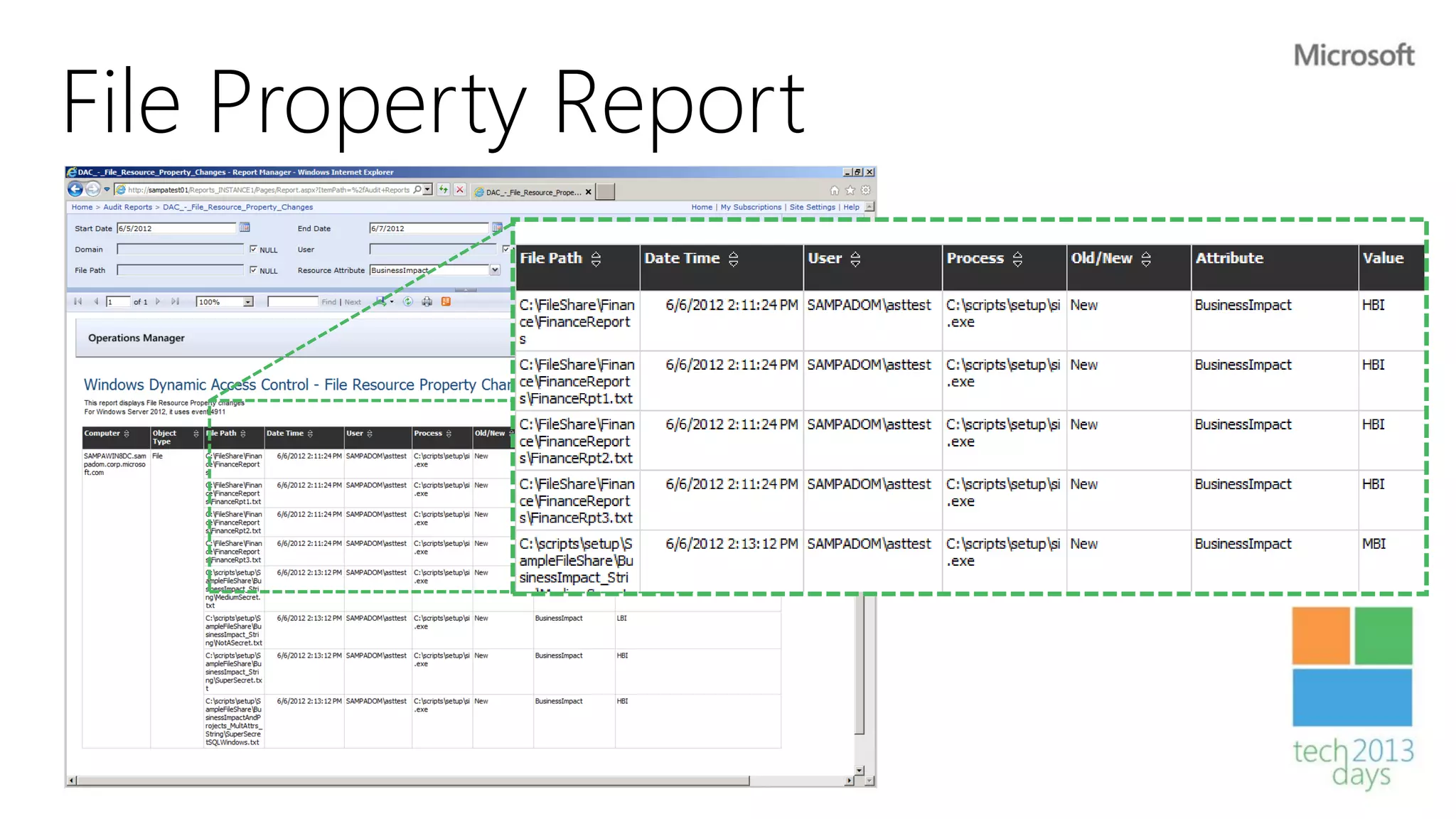This screenshot has height=819, width=1456.
Task: Click the Domain text field
Action: pos(180,250)
